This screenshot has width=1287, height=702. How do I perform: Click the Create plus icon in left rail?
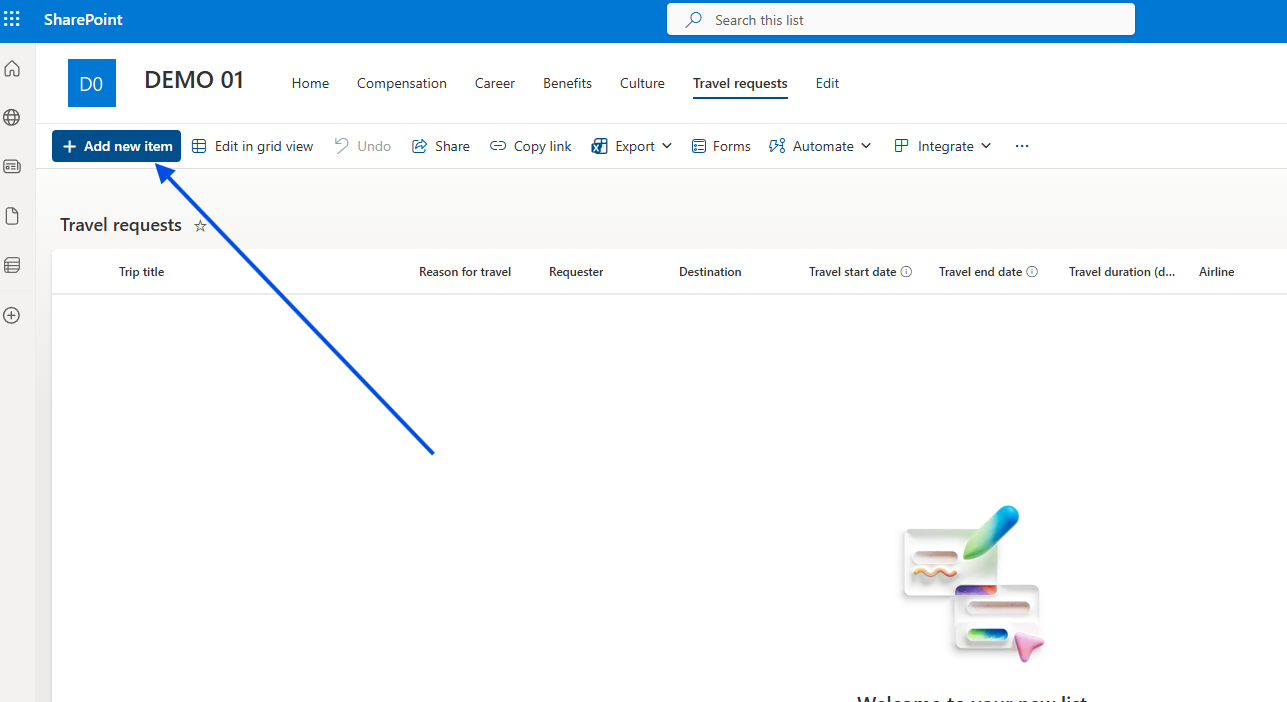click(x=12, y=315)
